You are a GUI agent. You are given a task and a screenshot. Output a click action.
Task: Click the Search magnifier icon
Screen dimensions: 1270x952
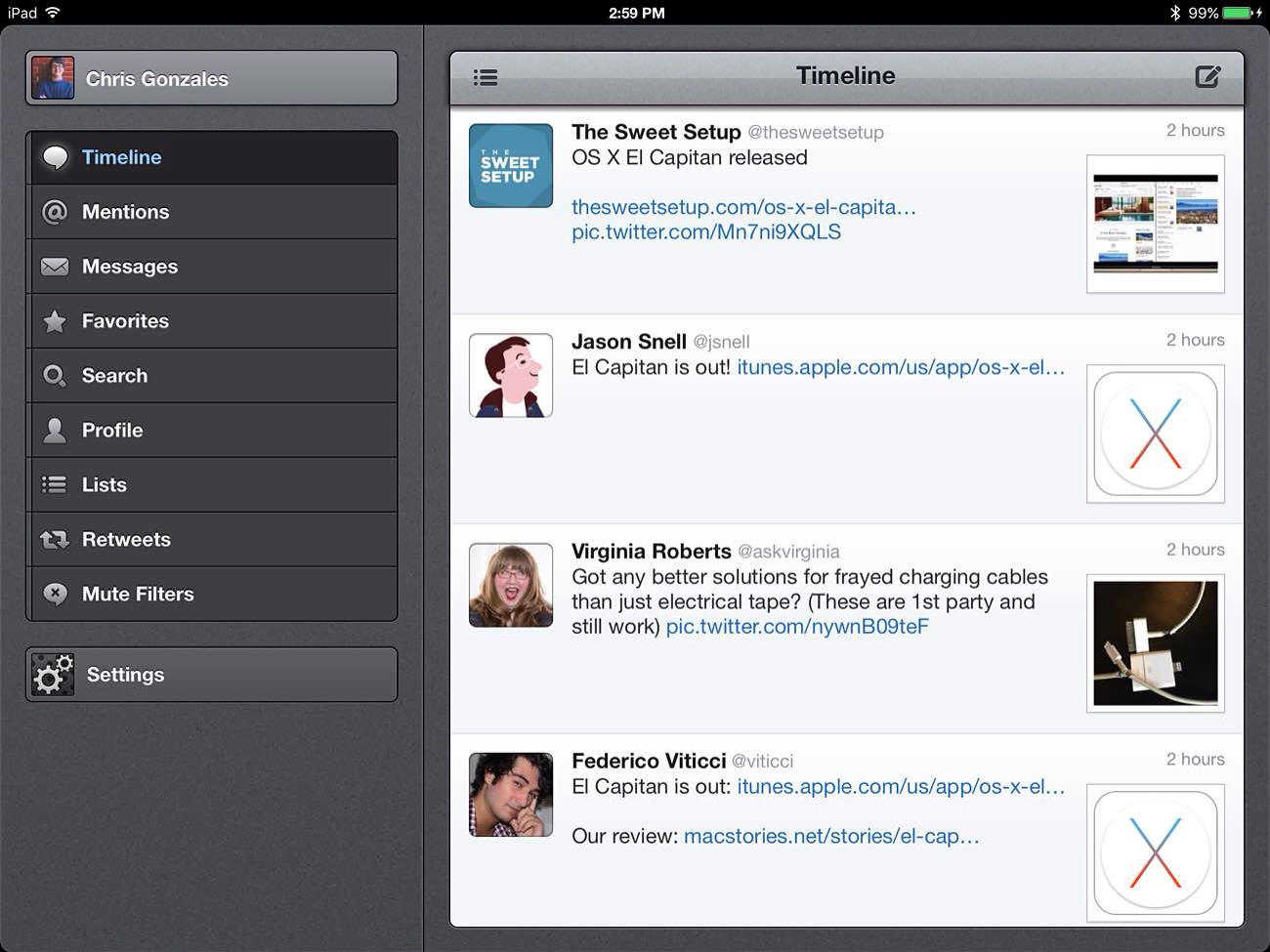click(x=55, y=376)
